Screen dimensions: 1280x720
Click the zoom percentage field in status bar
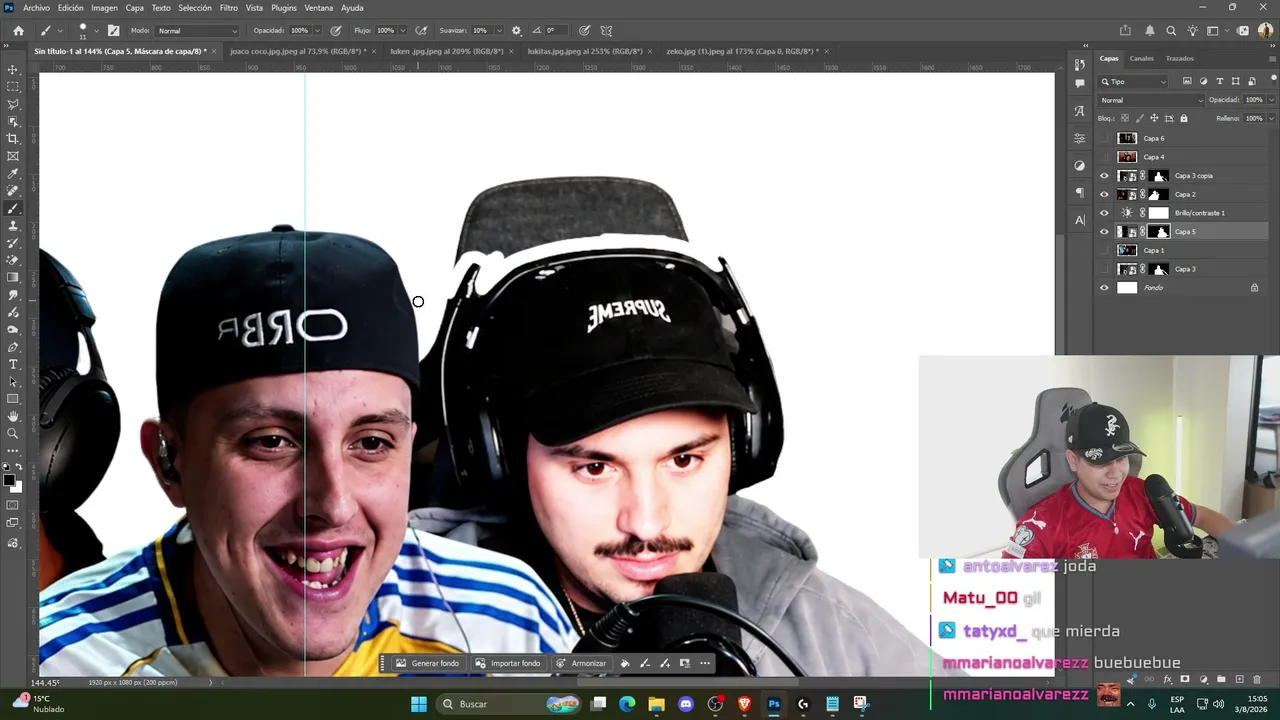click(45, 683)
